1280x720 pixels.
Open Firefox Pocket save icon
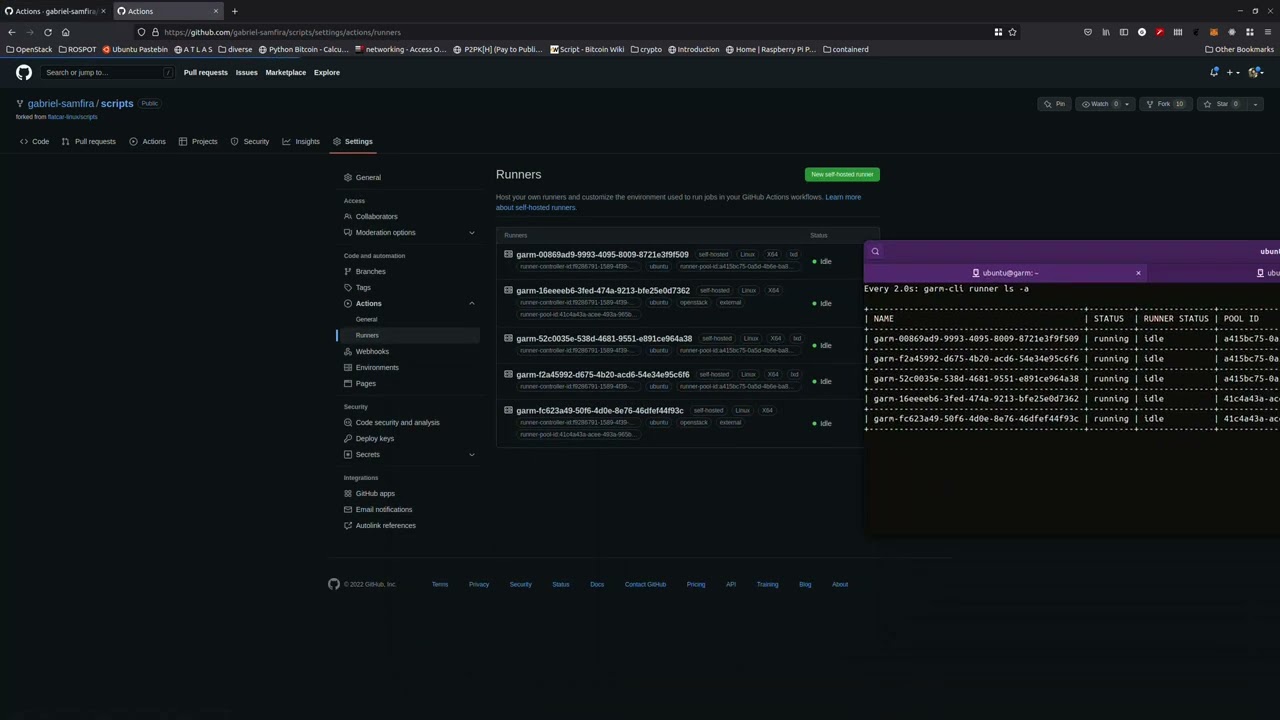(x=1088, y=32)
